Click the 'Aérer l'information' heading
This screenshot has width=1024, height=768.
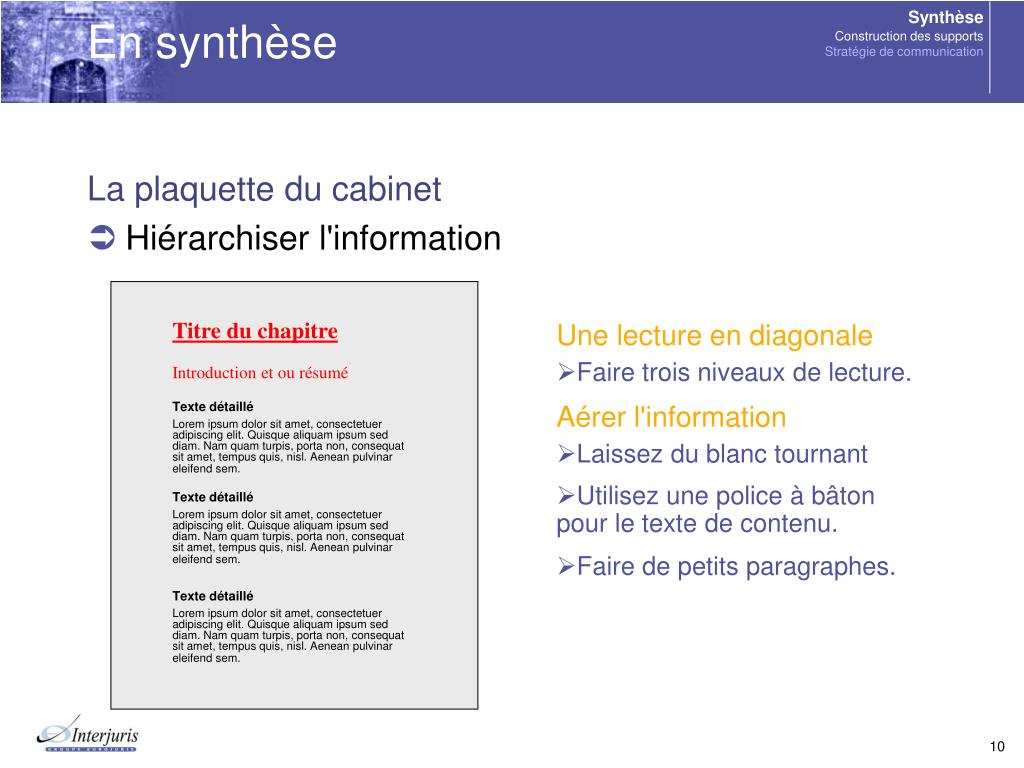(671, 417)
